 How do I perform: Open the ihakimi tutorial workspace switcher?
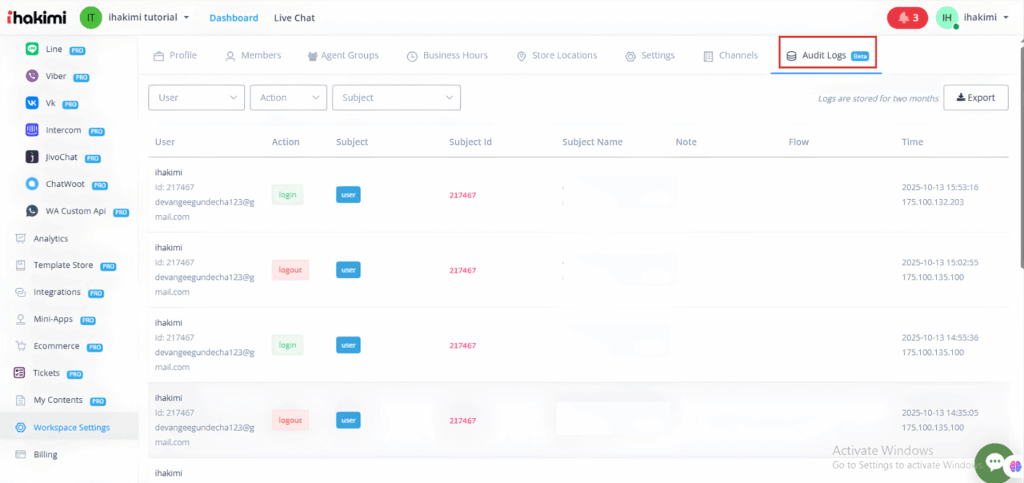click(135, 18)
